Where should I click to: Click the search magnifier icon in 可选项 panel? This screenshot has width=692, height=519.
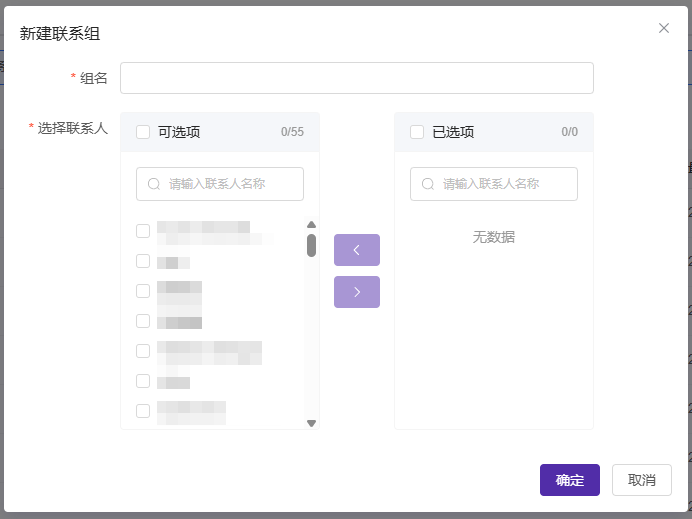pos(154,184)
